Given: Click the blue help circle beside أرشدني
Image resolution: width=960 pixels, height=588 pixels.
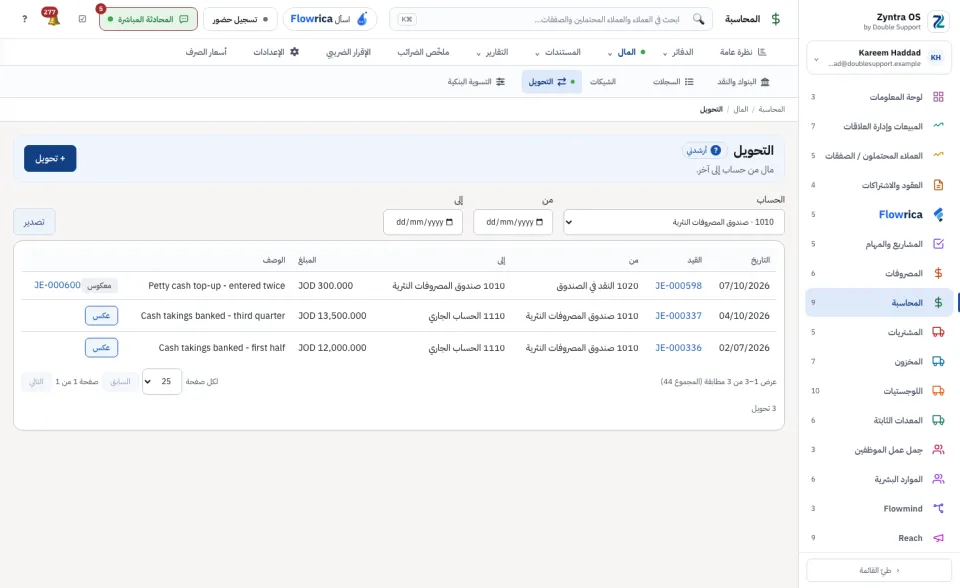Looking at the screenshot, I should pos(716,150).
